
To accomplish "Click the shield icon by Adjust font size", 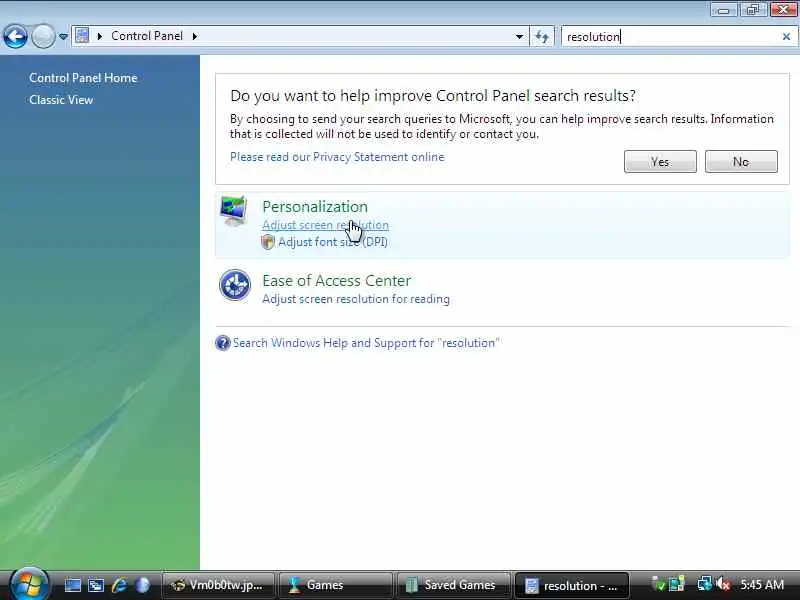I will [x=268, y=242].
